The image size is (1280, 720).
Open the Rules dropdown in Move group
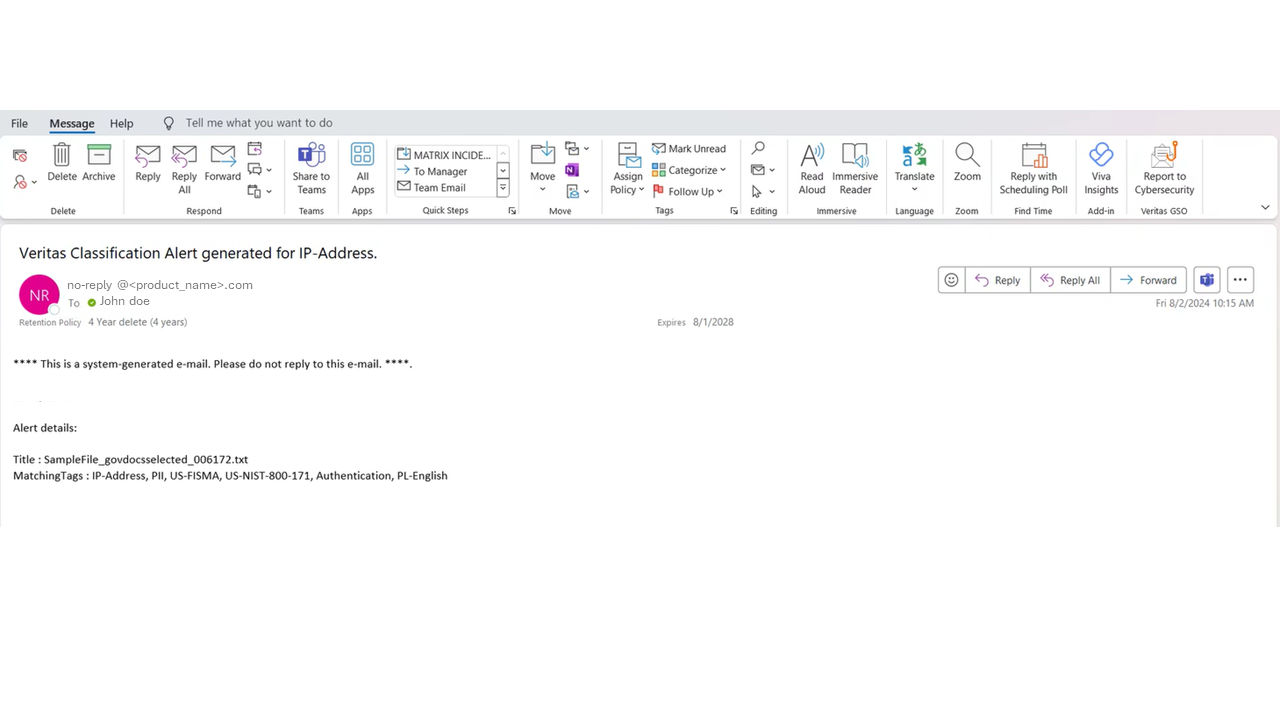pyautogui.click(x=577, y=149)
